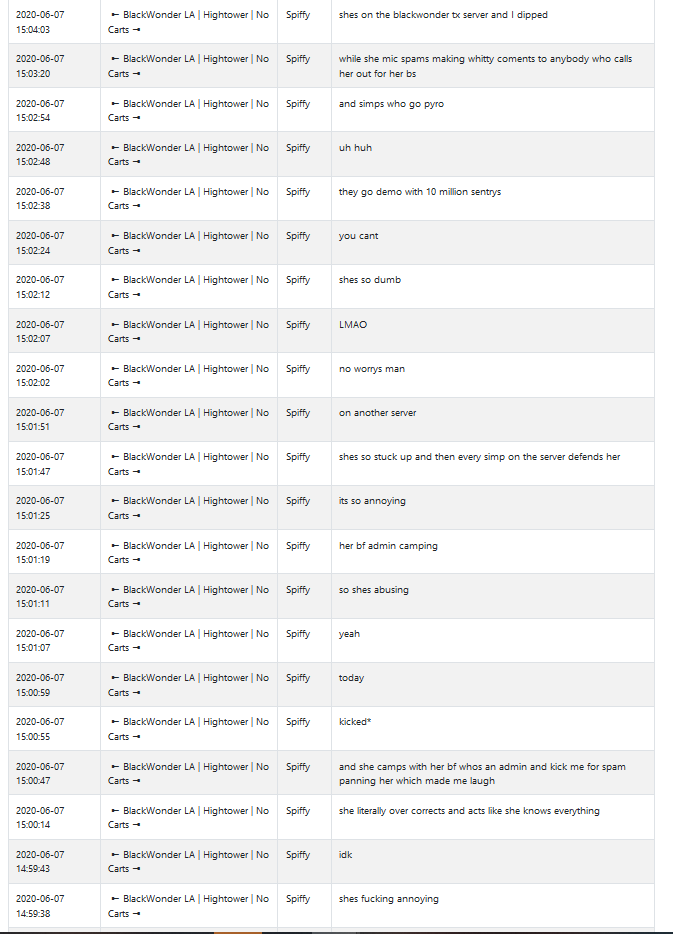Image resolution: width=673 pixels, height=934 pixels.
Task: Click the 'so shes abusing' message
Action: pos(373,590)
